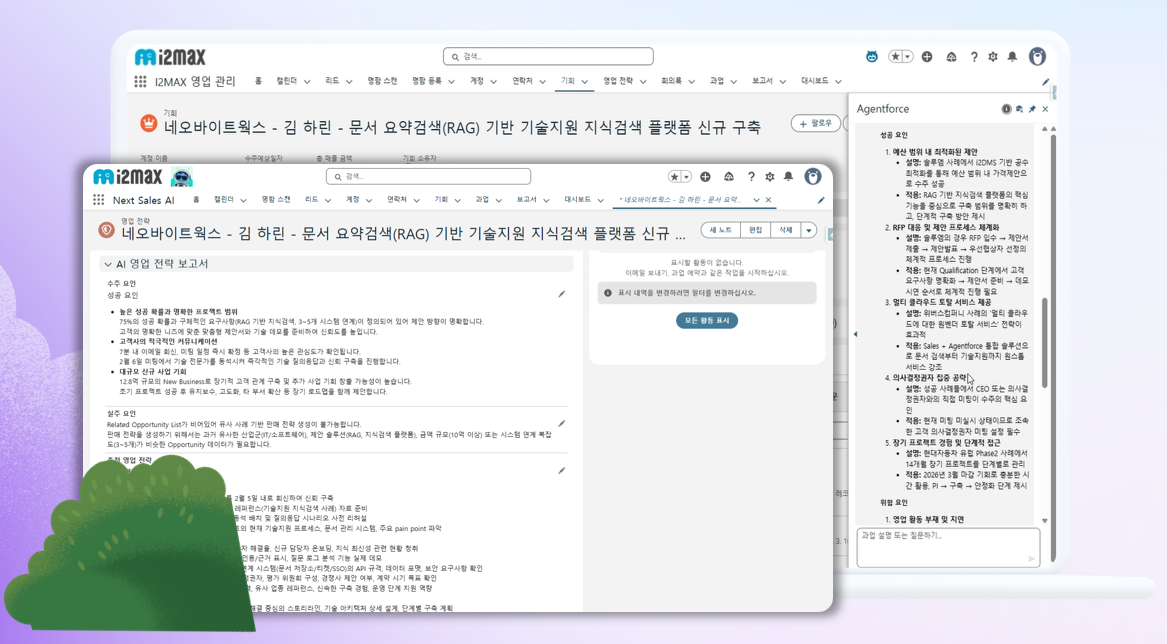Click the edit pencil beside 실주 요인

click(x=562, y=424)
